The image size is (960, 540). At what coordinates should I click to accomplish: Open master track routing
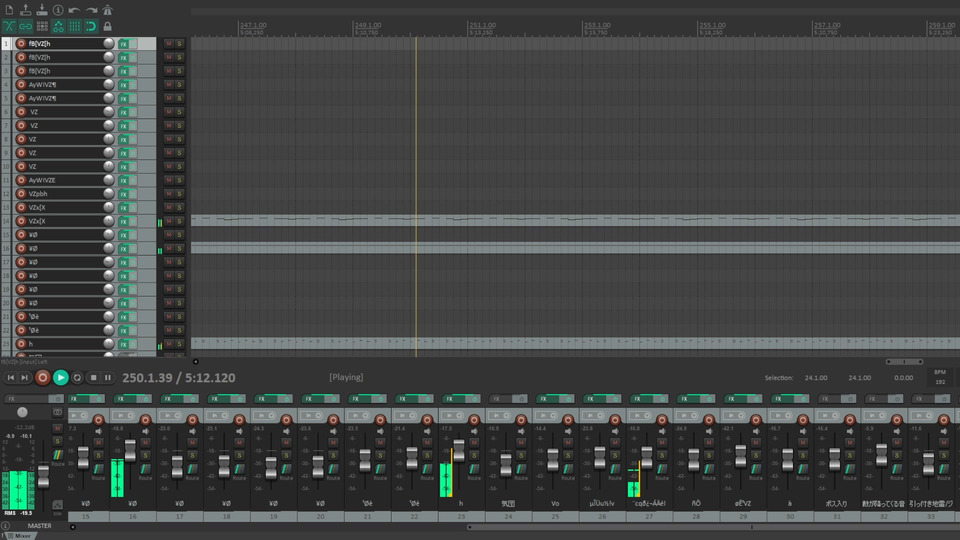point(58,456)
